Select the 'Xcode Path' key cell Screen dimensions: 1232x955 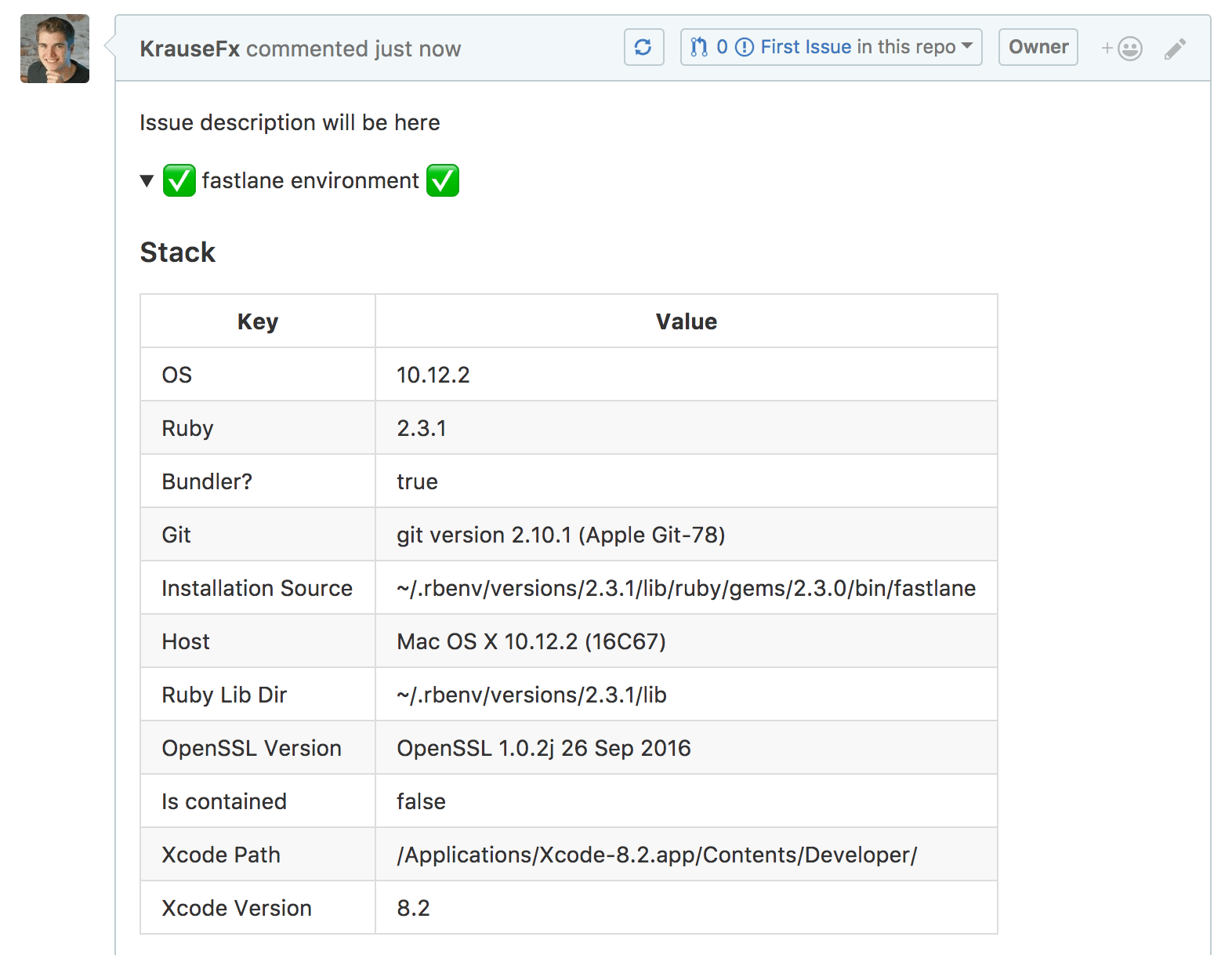click(x=258, y=855)
